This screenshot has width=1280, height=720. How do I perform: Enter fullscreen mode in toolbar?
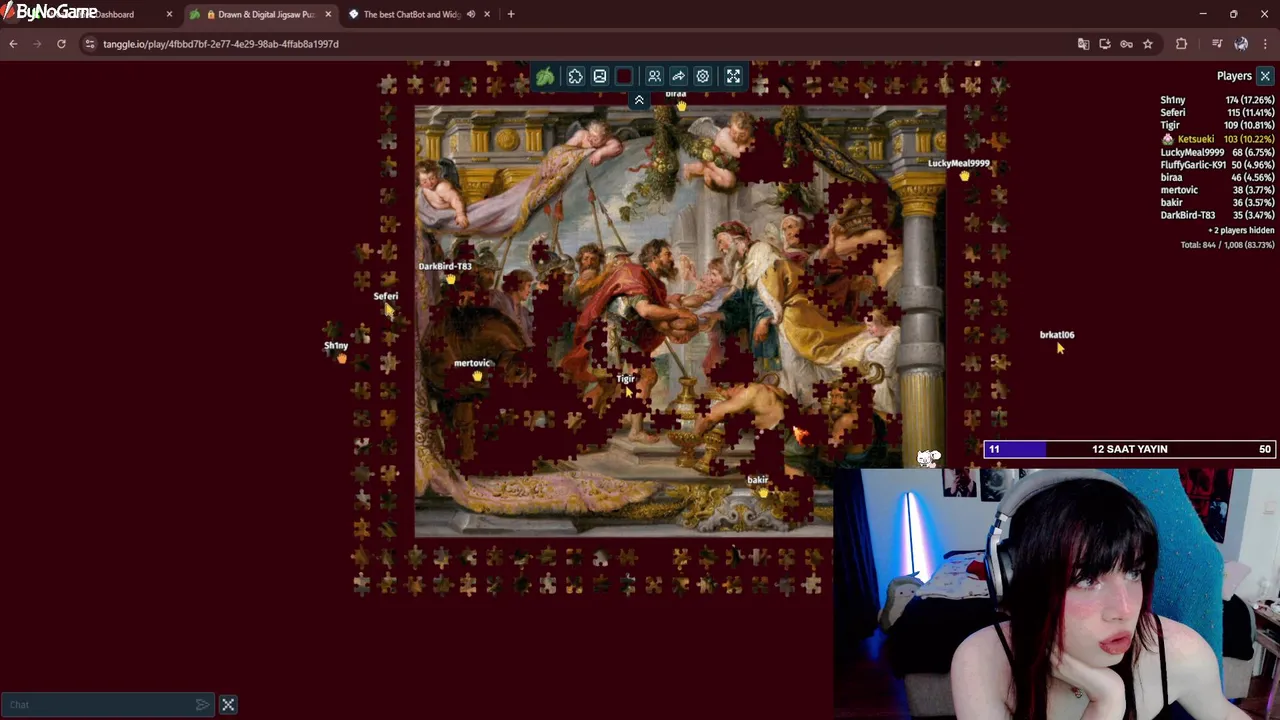tap(733, 77)
